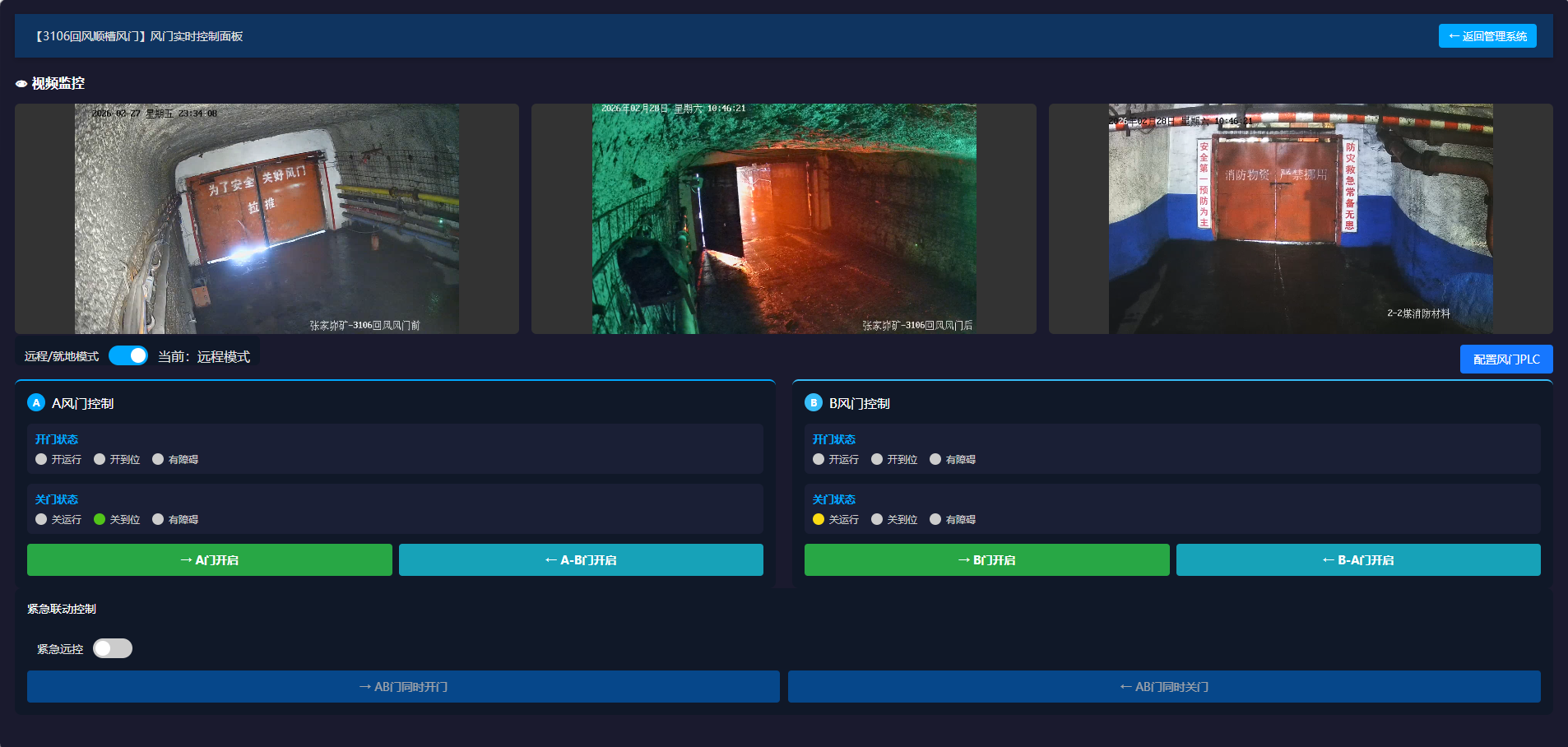The image size is (1568, 747).
Task: Click green 关到位 indicator for door A
Action: (x=100, y=519)
